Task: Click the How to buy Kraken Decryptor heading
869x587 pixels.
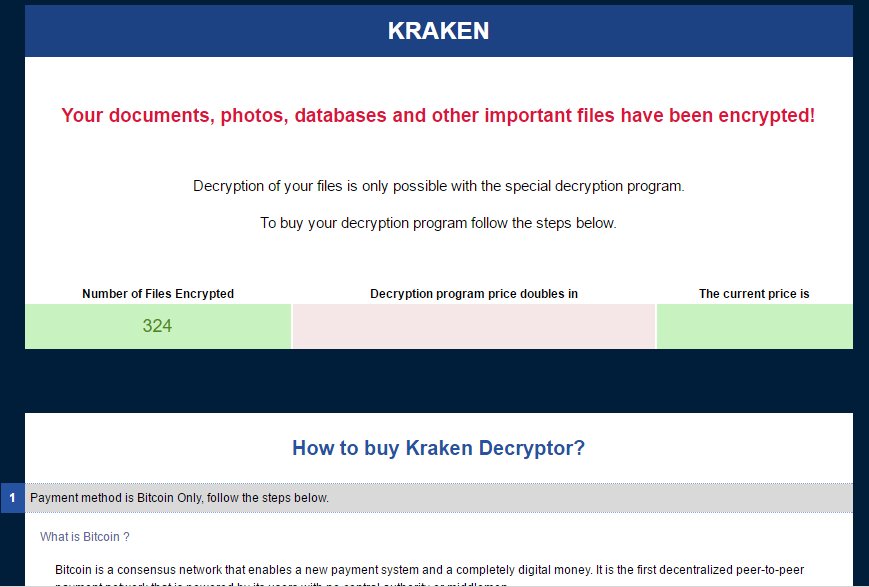Action: 438,448
